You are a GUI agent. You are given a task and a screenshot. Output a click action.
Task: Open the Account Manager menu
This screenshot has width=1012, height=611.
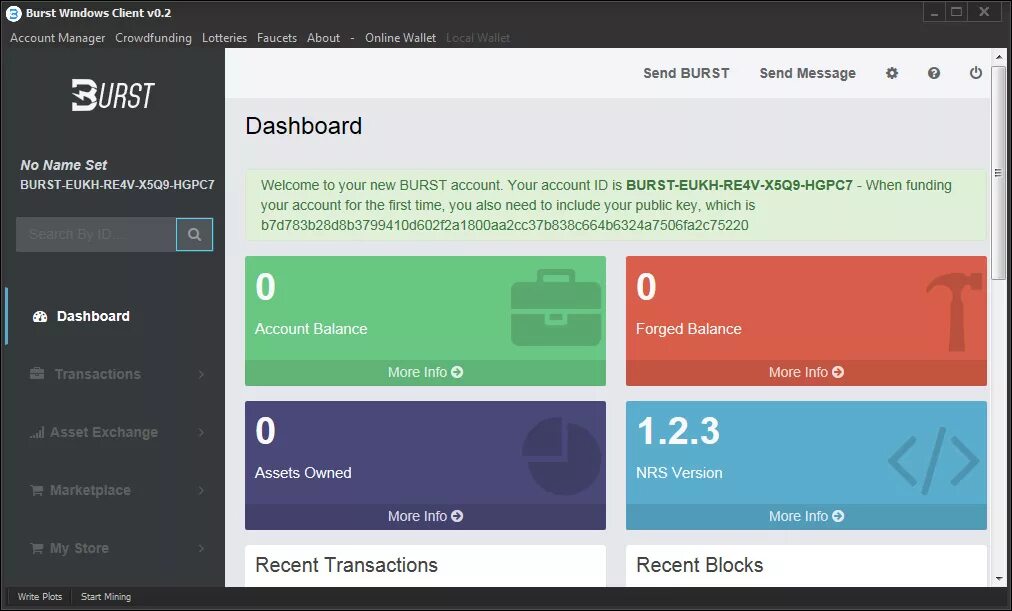click(x=57, y=38)
